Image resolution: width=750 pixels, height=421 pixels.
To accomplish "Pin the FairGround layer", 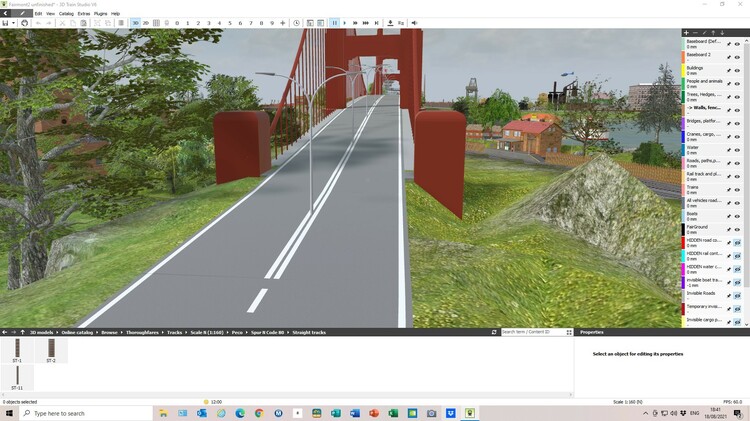I will point(729,230).
